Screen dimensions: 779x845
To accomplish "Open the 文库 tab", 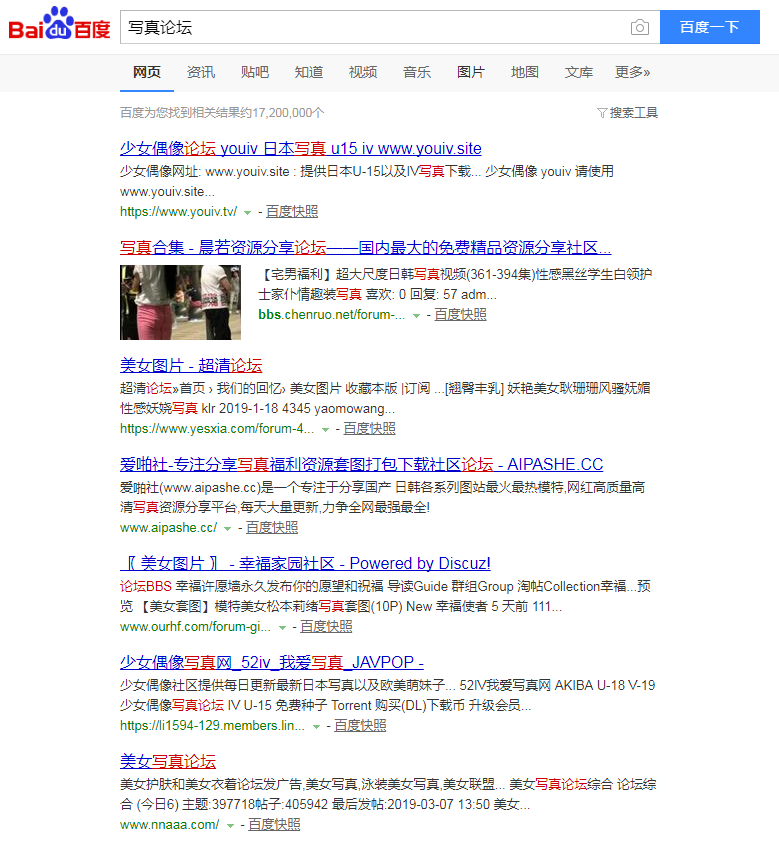I will tap(579, 72).
